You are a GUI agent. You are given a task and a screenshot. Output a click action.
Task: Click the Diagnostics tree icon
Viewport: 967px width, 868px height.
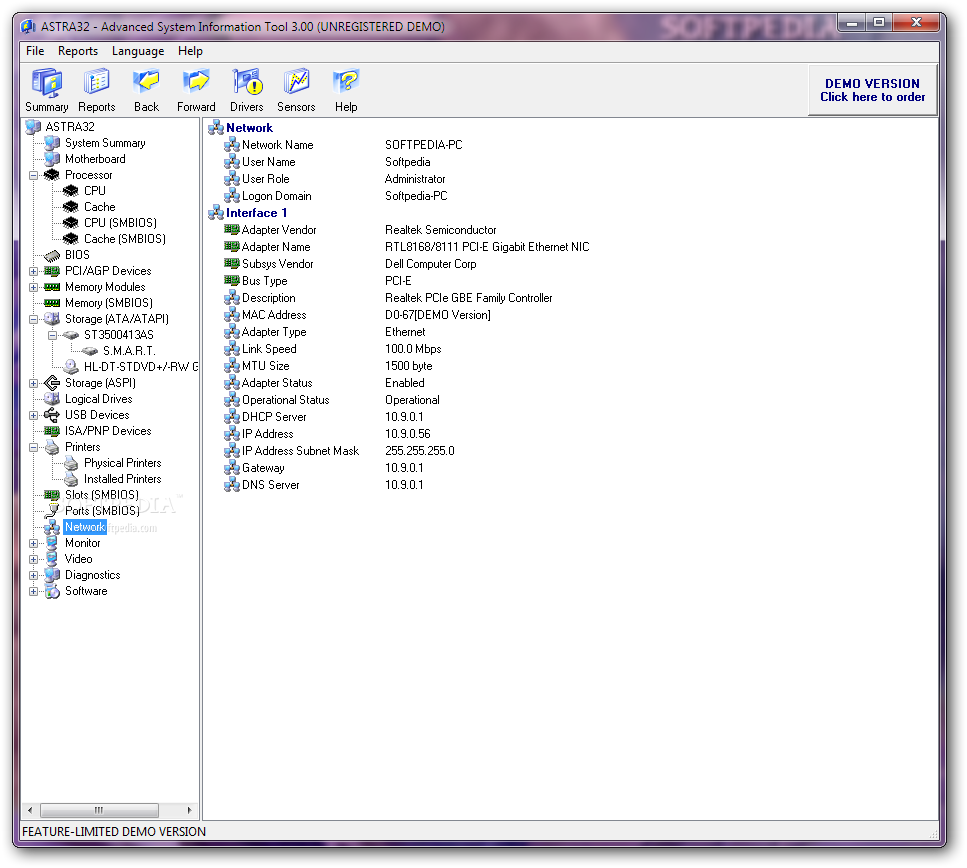[x=52, y=575]
